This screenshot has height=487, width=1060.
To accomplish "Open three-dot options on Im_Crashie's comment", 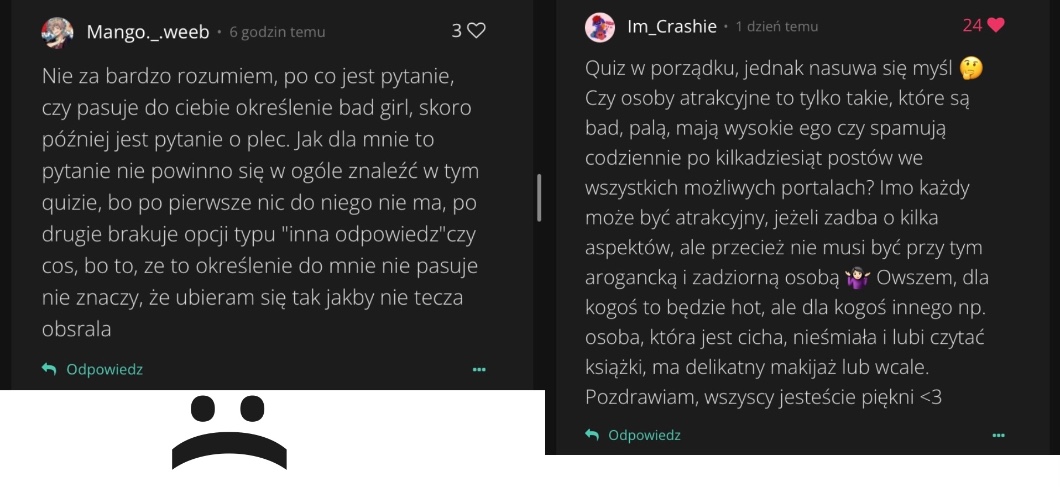I will pyautogui.click(x=998, y=435).
